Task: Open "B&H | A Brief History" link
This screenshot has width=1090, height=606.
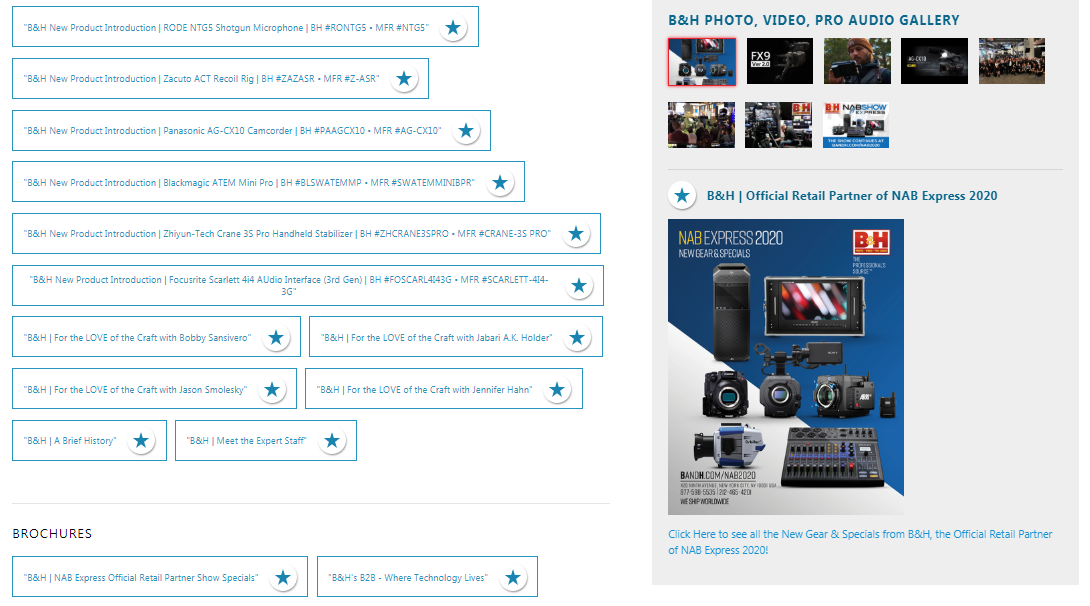Action: [x=70, y=441]
